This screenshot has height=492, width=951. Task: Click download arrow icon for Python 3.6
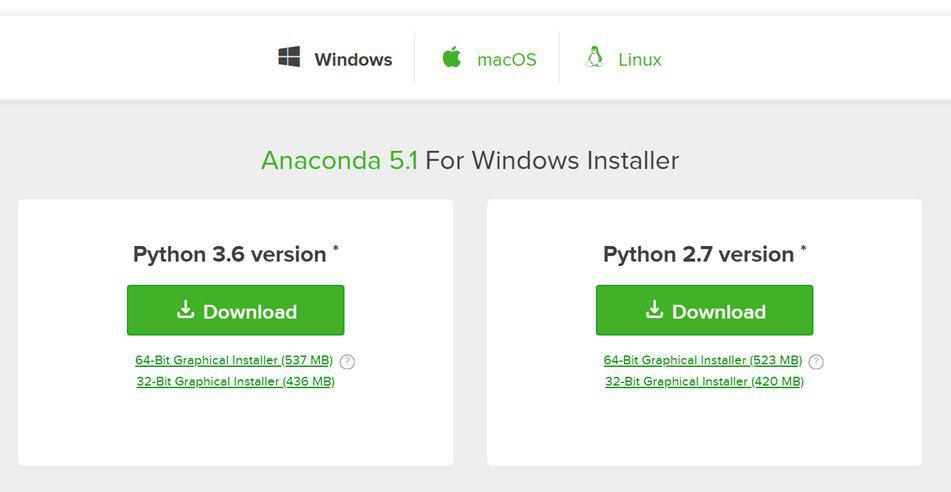186,310
